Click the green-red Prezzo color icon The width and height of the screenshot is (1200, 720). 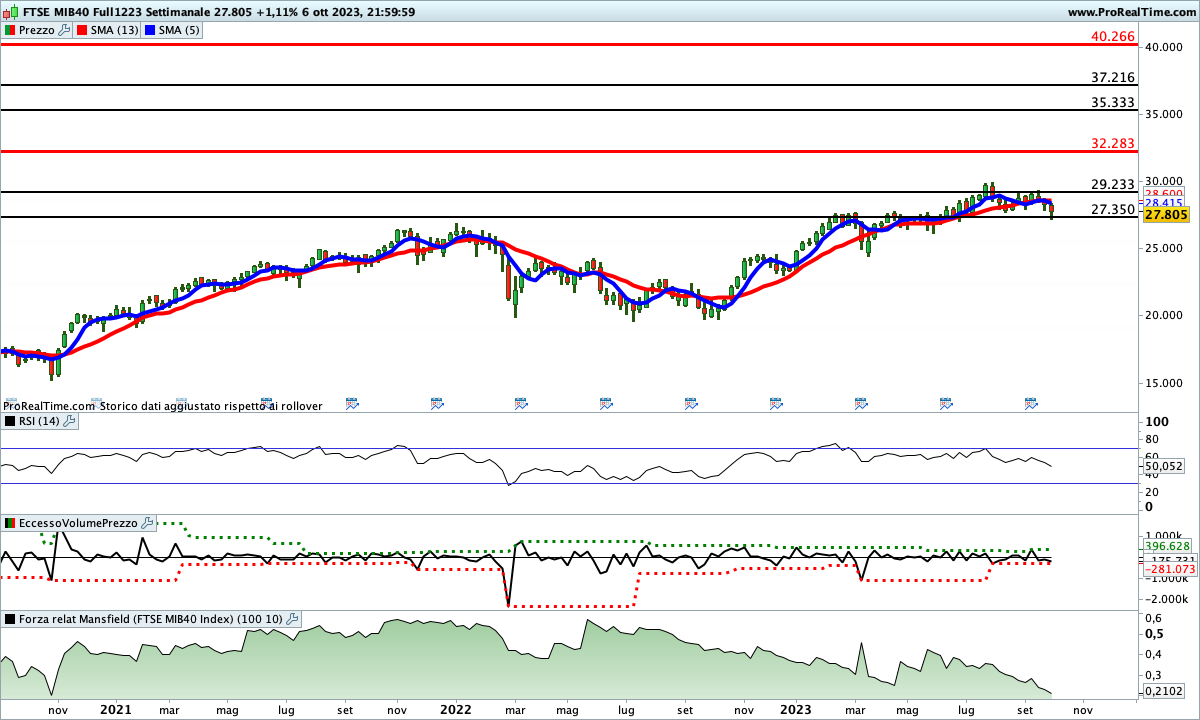coord(10,30)
